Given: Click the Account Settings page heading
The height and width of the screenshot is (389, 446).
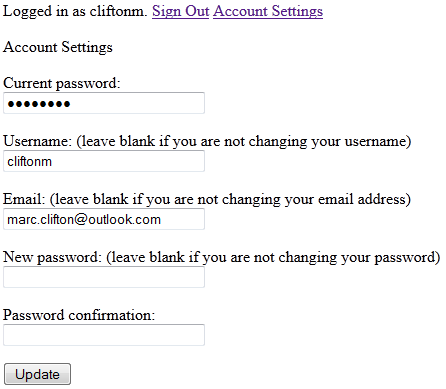Looking at the screenshot, I should pos(58,47).
